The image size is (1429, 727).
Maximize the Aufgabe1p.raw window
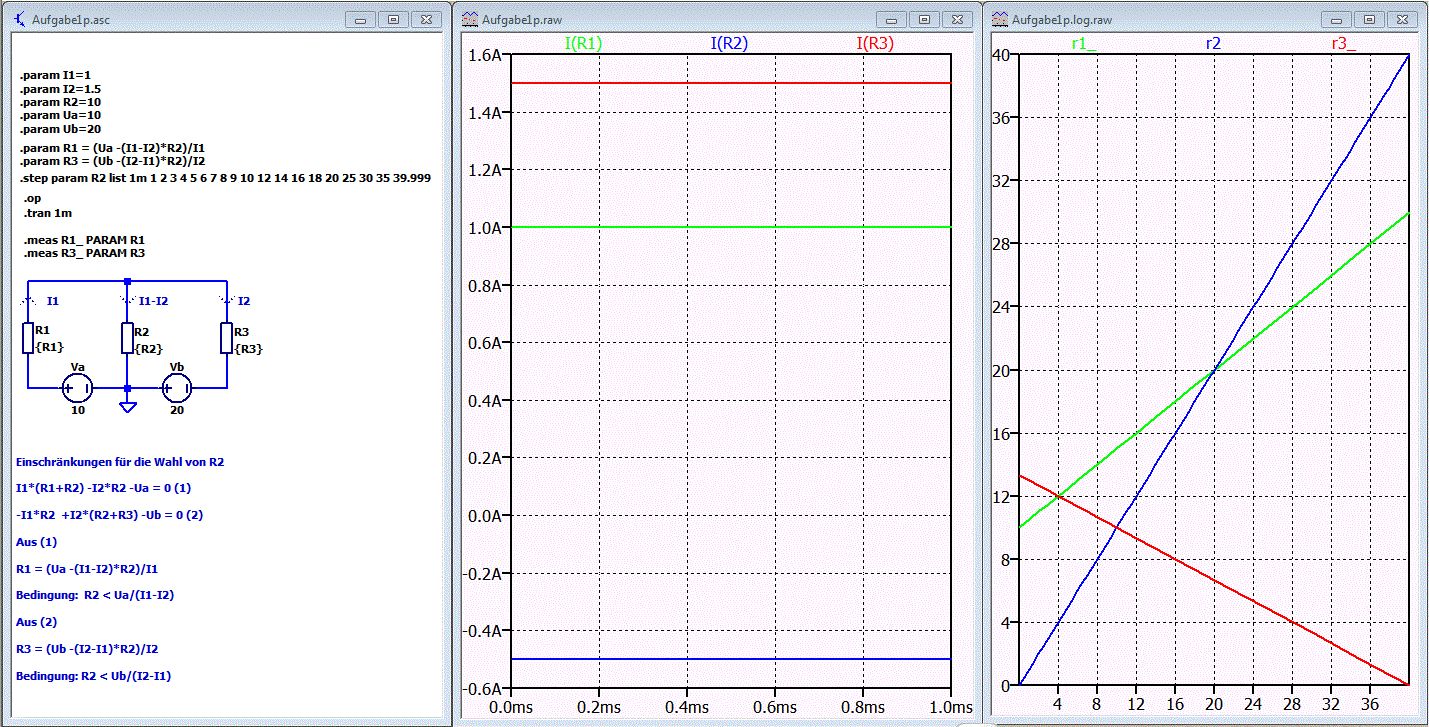point(924,19)
